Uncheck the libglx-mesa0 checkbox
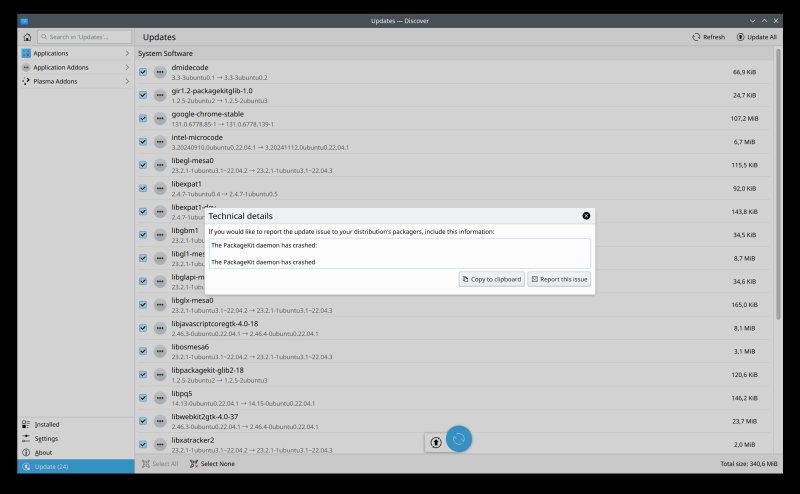The image size is (800, 494). (143, 305)
